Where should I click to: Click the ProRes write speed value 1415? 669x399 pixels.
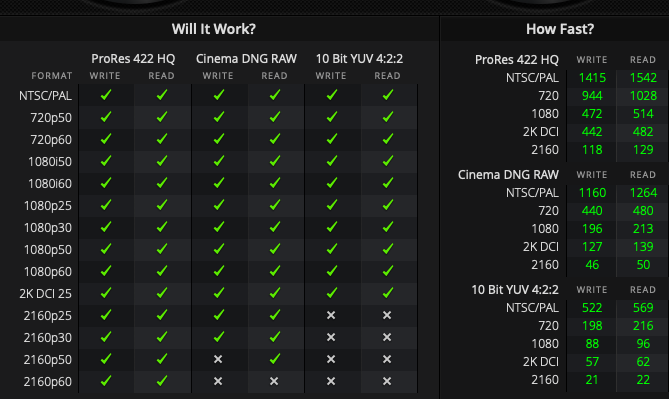click(x=592, y=78)
